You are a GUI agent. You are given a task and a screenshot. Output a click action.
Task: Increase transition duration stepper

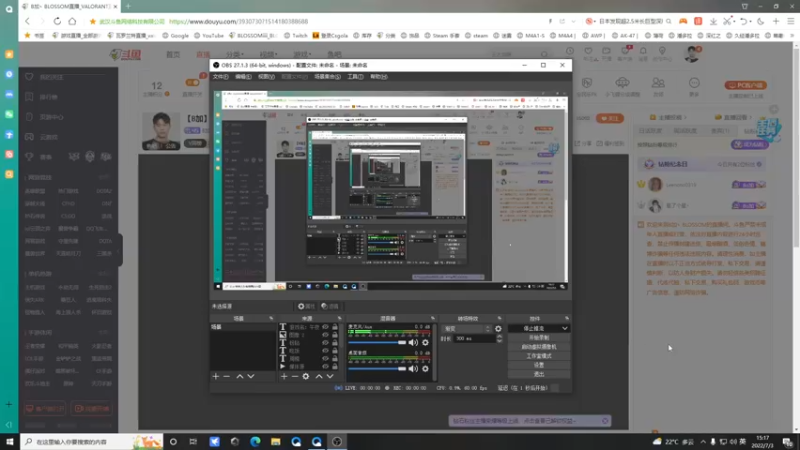pos(499,337)
